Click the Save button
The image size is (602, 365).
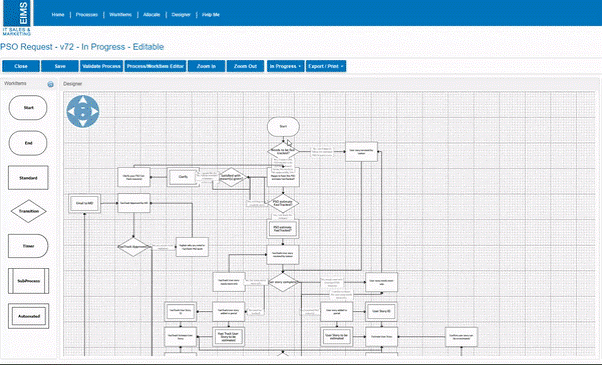(60, 66)
